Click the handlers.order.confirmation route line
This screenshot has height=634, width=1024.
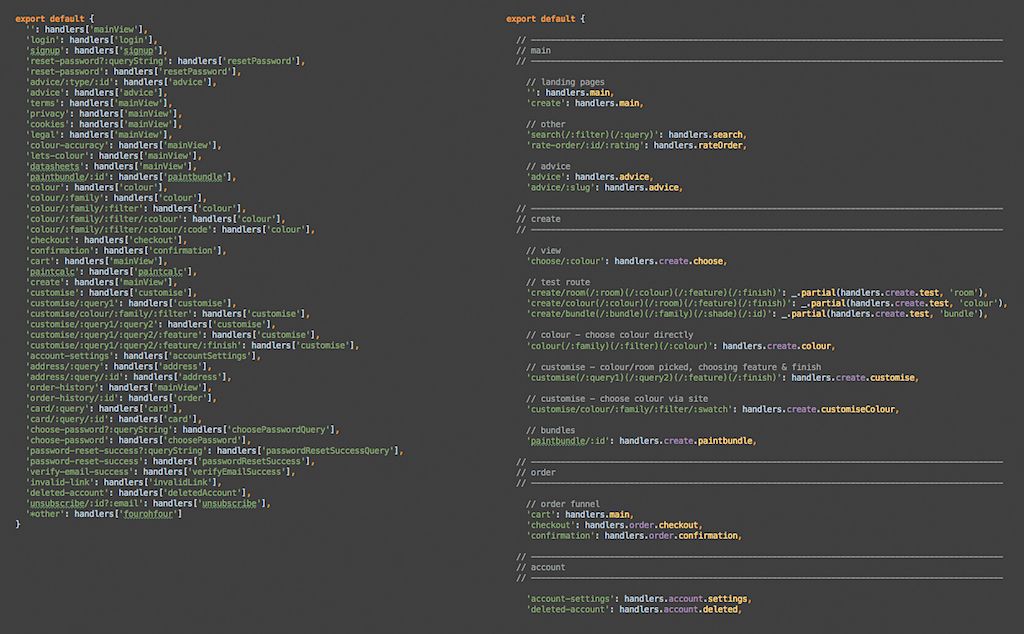pos(634,535)
